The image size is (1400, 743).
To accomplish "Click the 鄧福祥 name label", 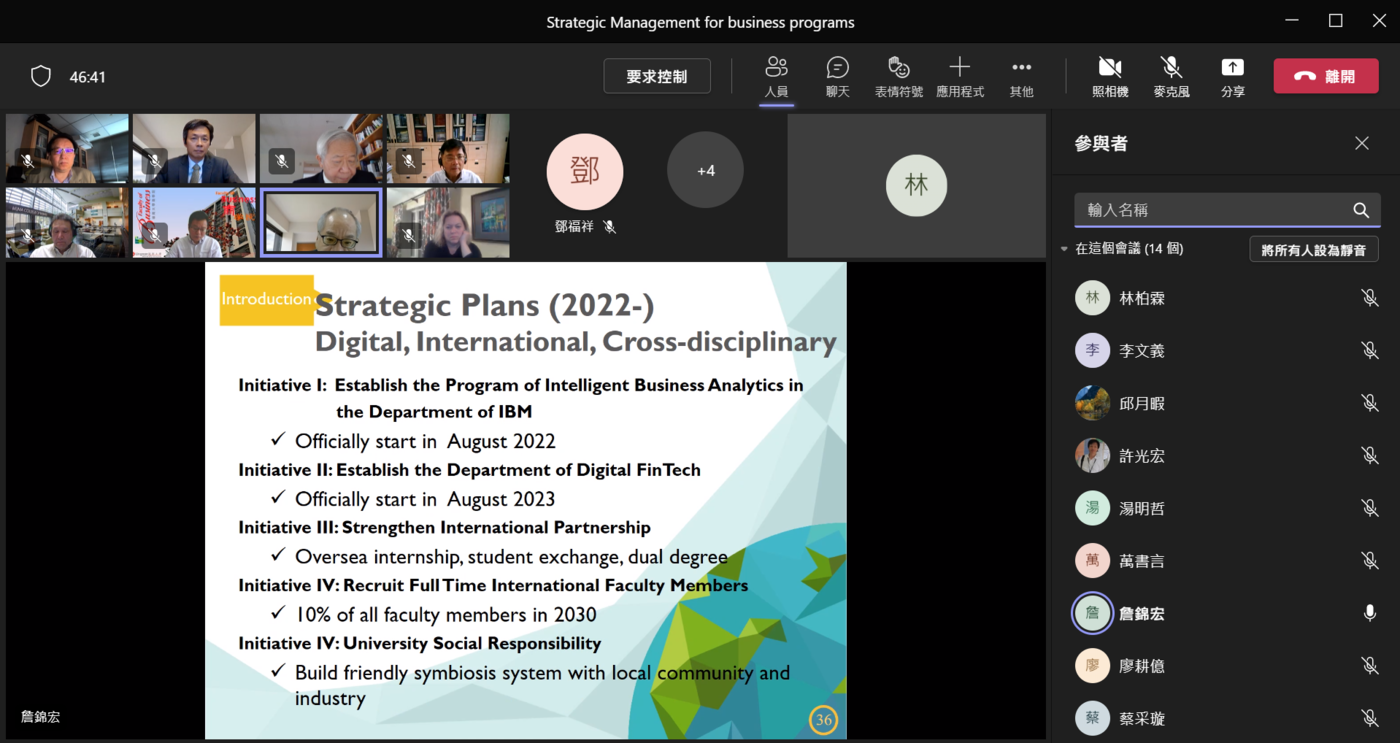I will (x=574, y=227).
